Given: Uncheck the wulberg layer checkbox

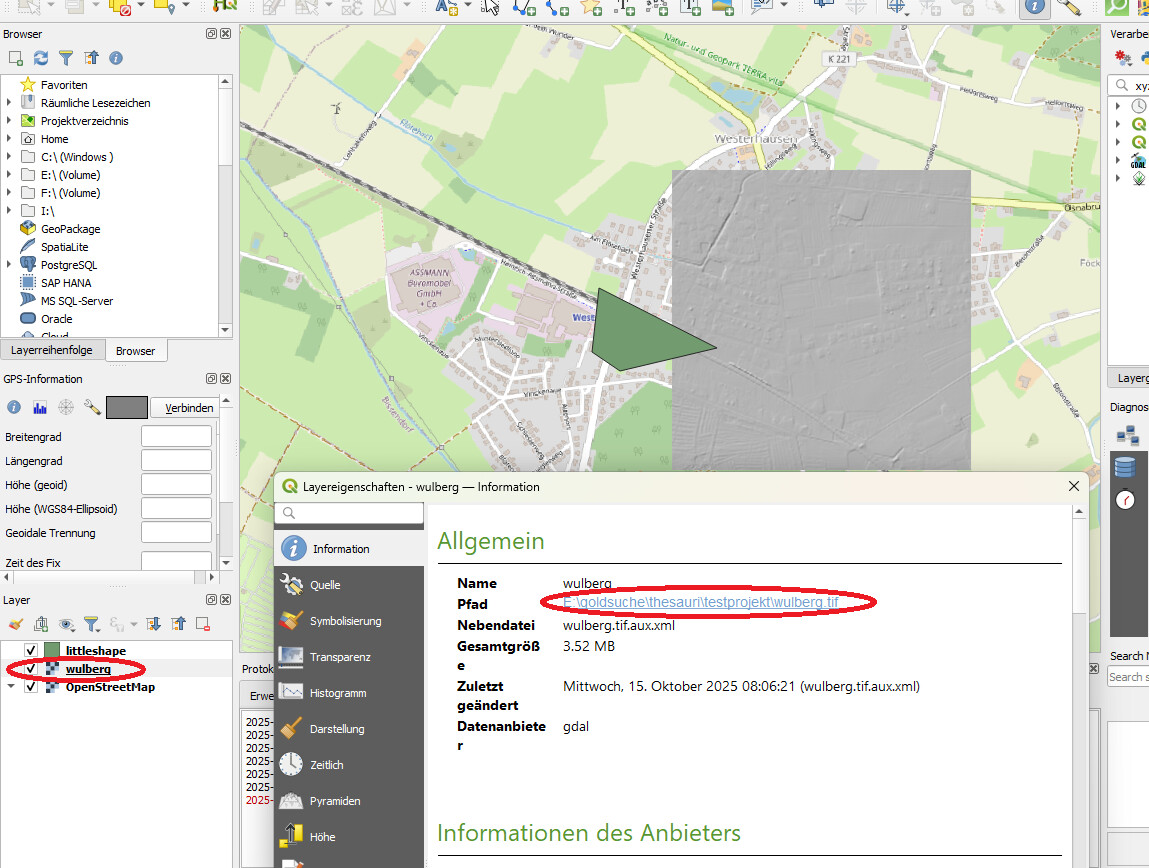Looking at the screenshot, I should (x=31, y=669).
